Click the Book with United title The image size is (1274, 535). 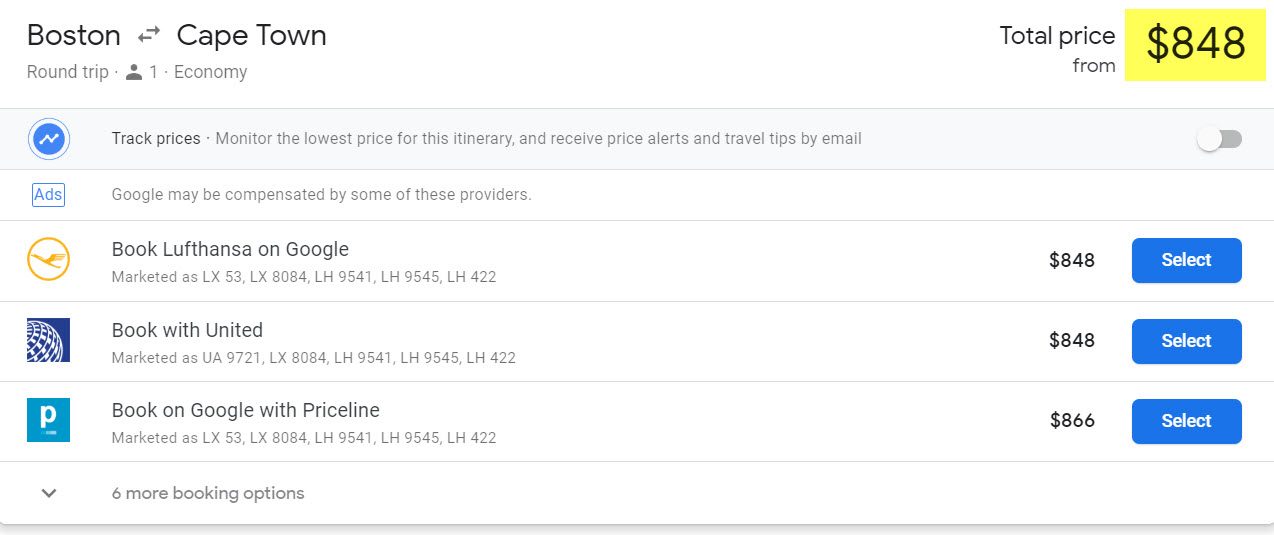pyautogui.click(x=187, y=330)
